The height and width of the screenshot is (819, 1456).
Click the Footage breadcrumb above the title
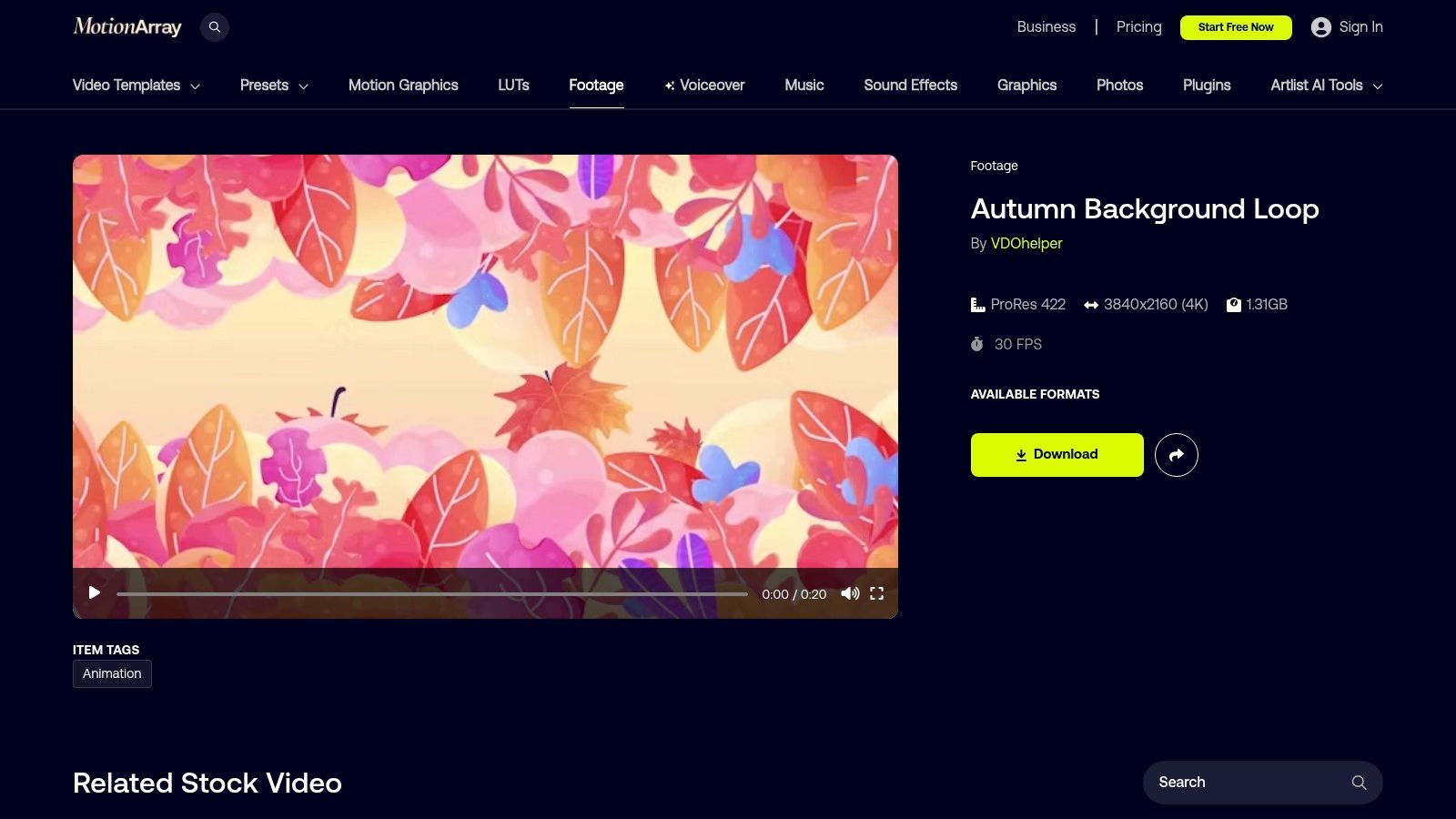994,166
